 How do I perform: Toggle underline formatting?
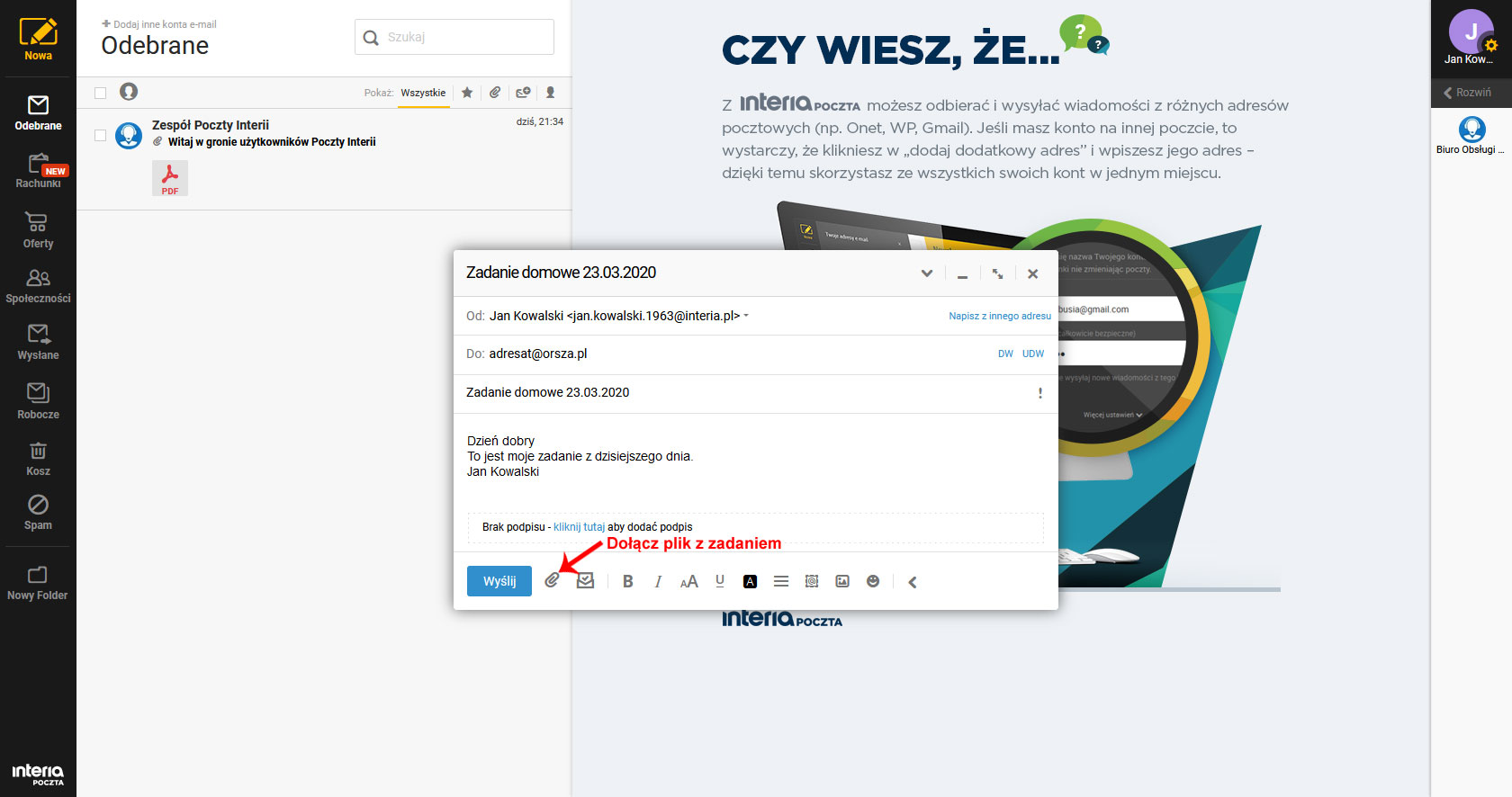click(x=720, y=581)
